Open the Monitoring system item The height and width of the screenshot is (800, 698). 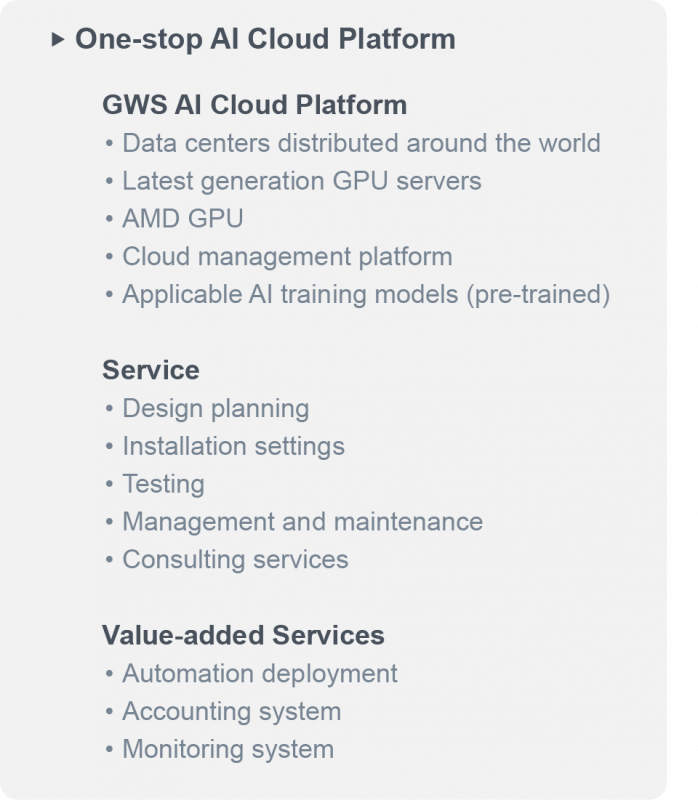(228, 749)
